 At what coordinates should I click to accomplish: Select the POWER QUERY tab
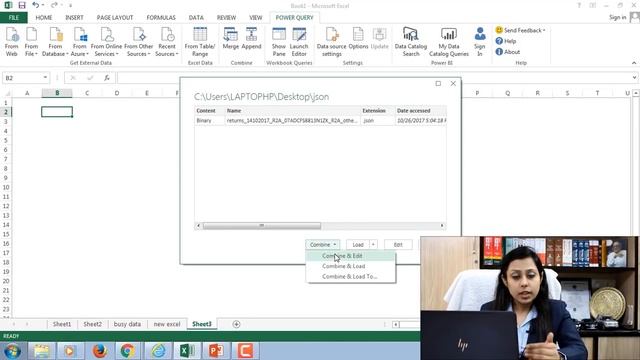pos(294,18)
